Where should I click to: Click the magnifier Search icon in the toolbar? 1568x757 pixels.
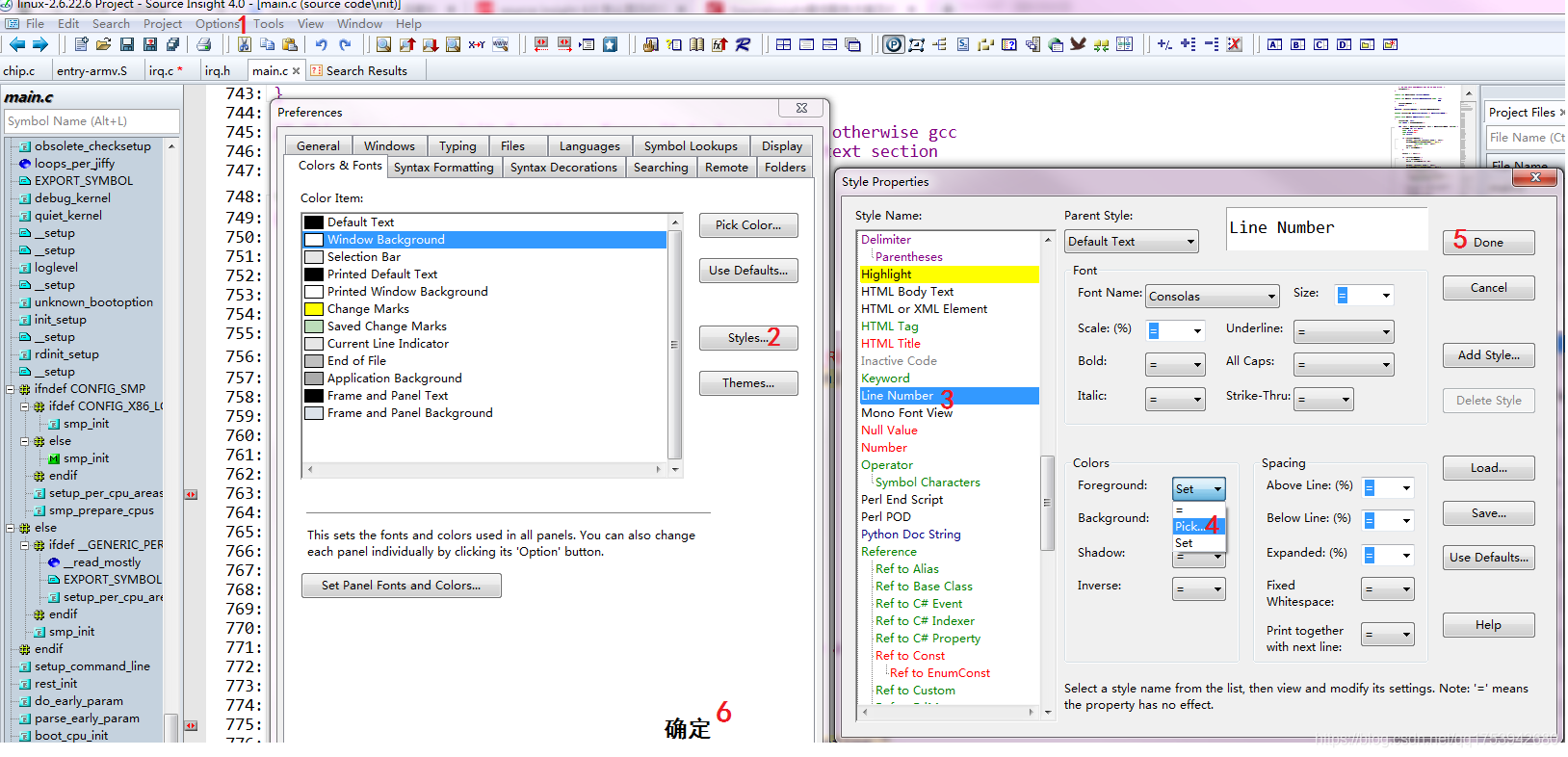point(383,44)
